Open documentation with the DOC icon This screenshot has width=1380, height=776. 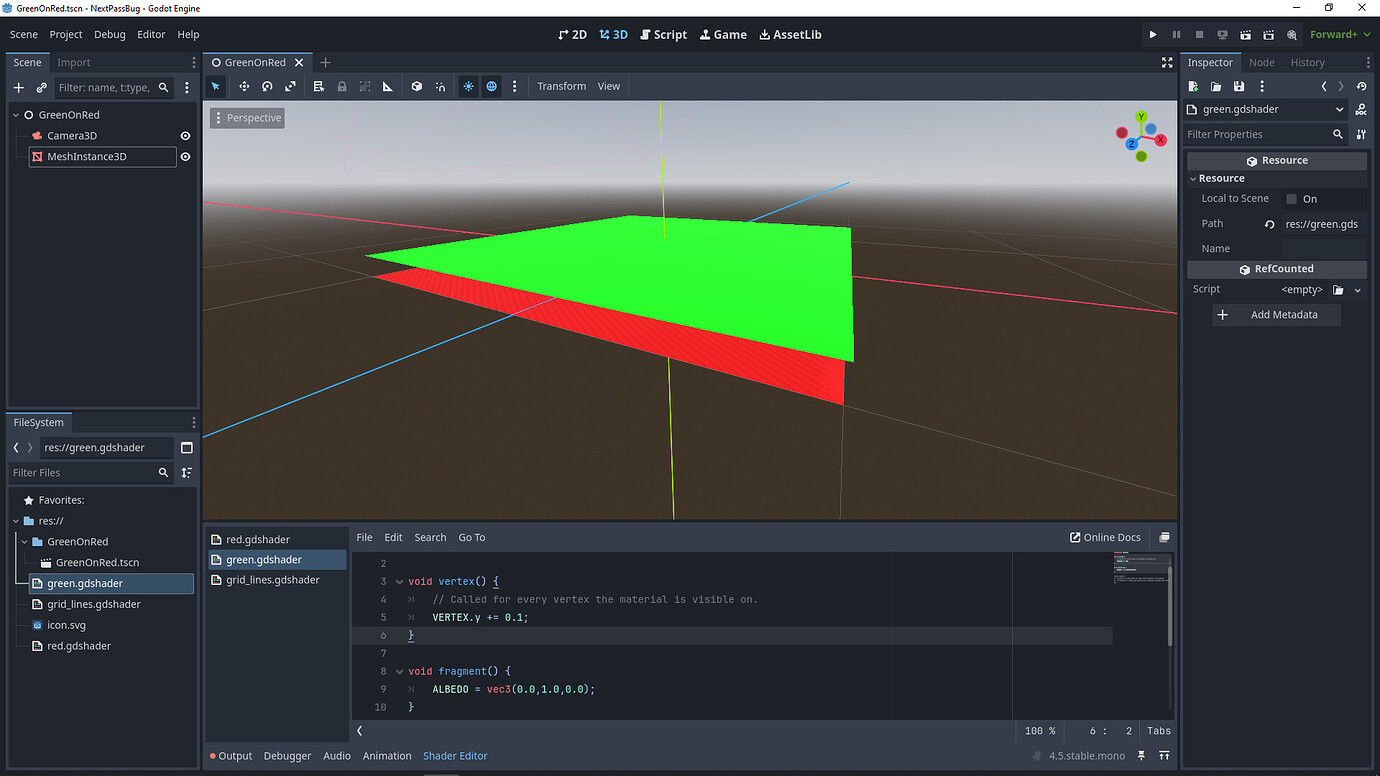click(x=1361, y=109)
